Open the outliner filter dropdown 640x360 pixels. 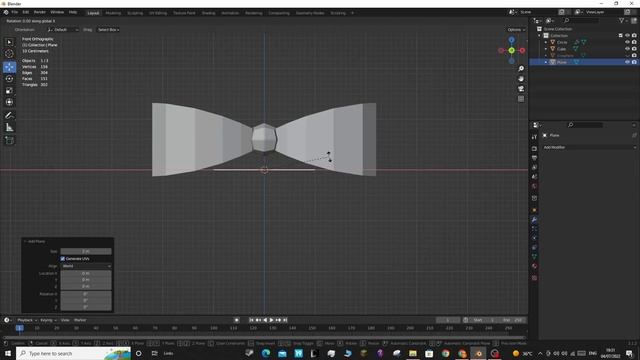[x=623, y=20]
